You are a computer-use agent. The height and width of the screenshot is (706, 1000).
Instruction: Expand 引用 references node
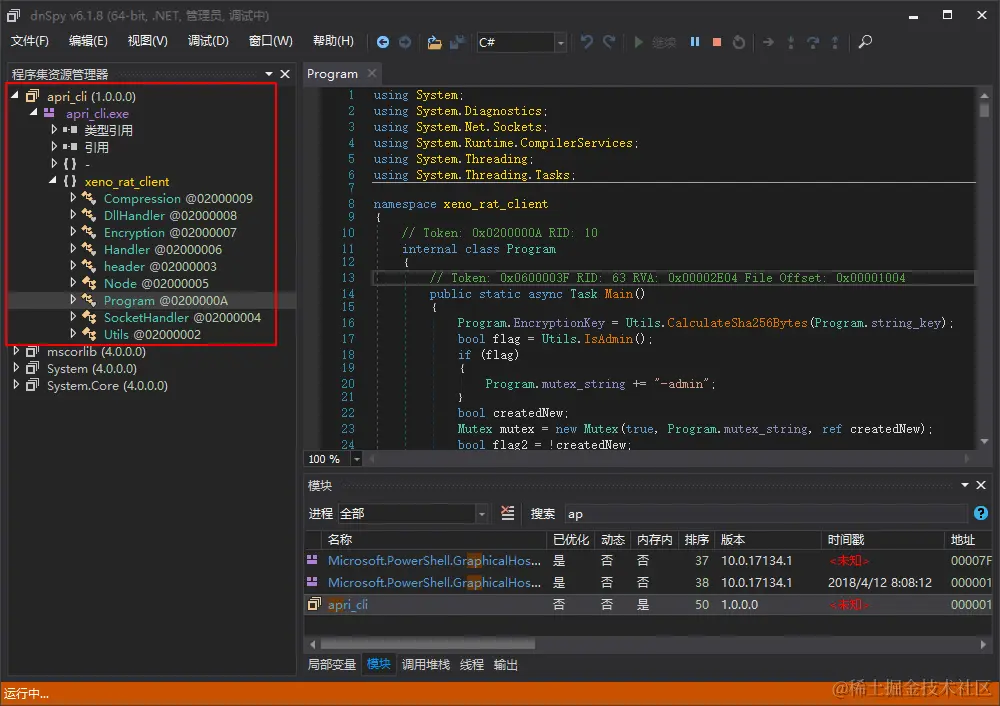coord(54,147)
